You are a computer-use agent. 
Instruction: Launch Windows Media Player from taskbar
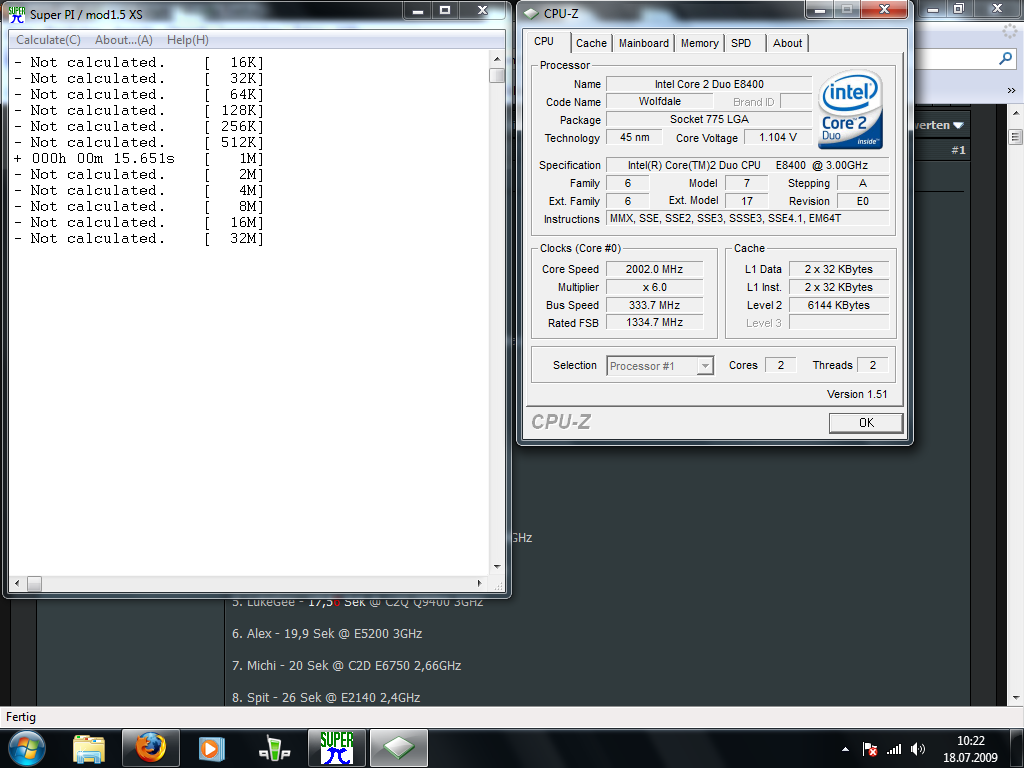click(211, 747)
